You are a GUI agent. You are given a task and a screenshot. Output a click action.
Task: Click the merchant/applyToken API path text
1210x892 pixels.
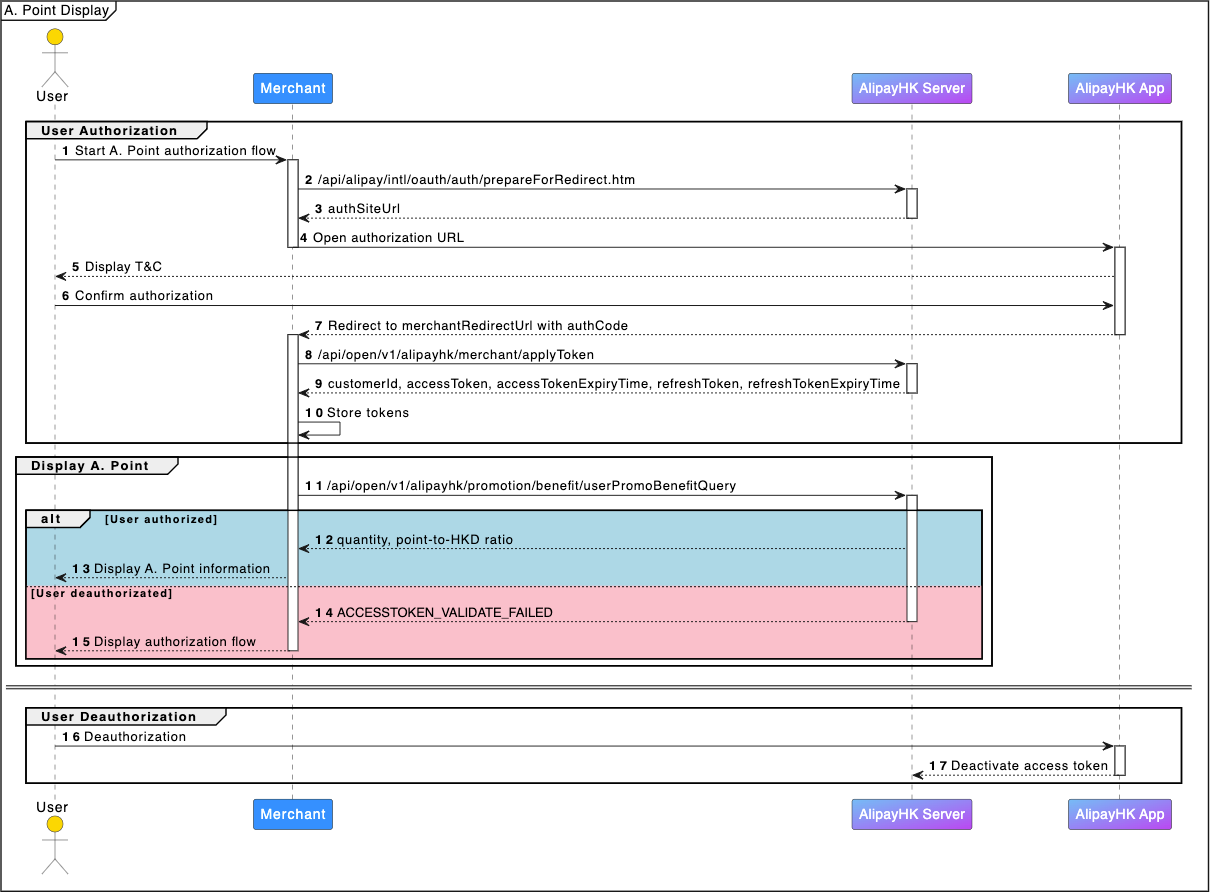(x=456, y=355)
